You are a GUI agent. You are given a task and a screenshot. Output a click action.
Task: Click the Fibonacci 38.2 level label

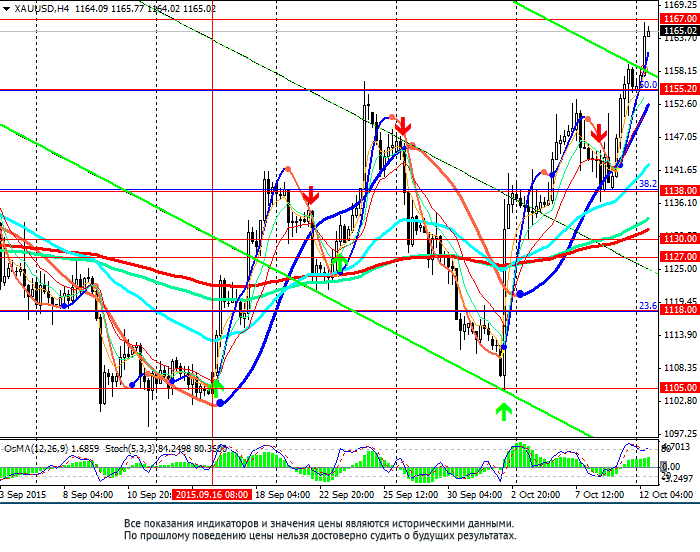pyautogui.click(x=648, y=184)
